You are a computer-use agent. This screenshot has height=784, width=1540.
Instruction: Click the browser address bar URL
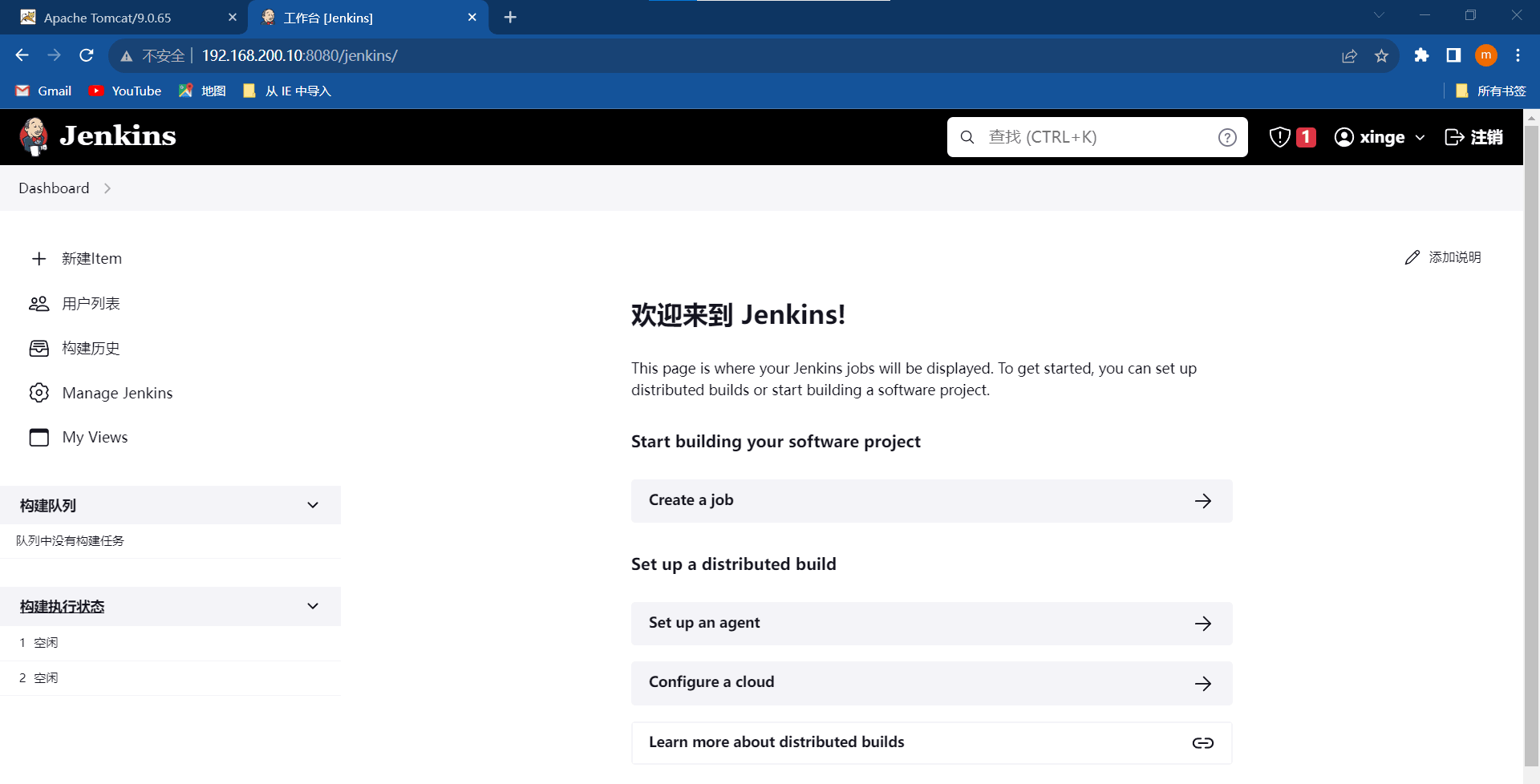(x=300, y=55)
